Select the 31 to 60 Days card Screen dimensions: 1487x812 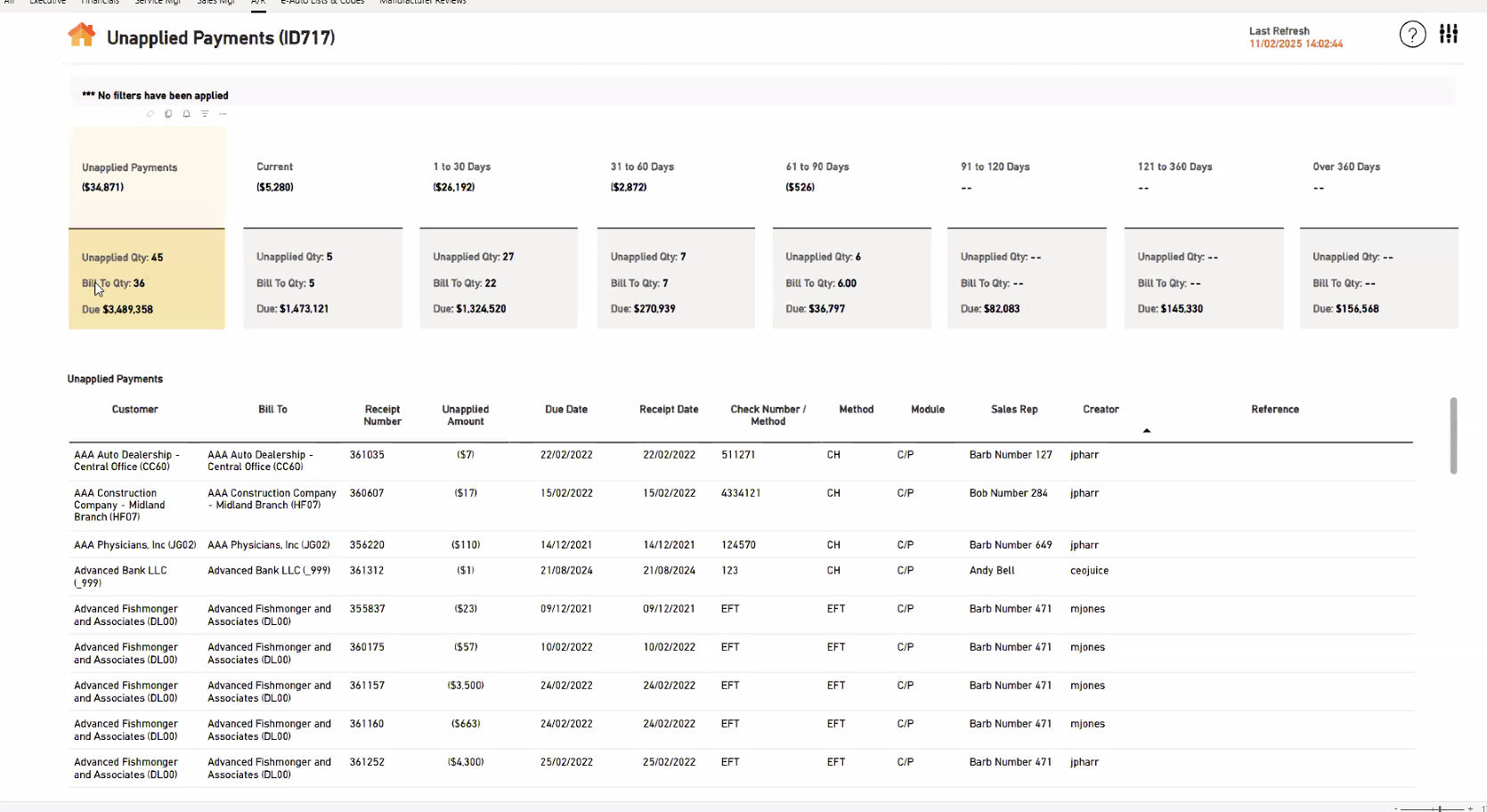tap(676, 228)
